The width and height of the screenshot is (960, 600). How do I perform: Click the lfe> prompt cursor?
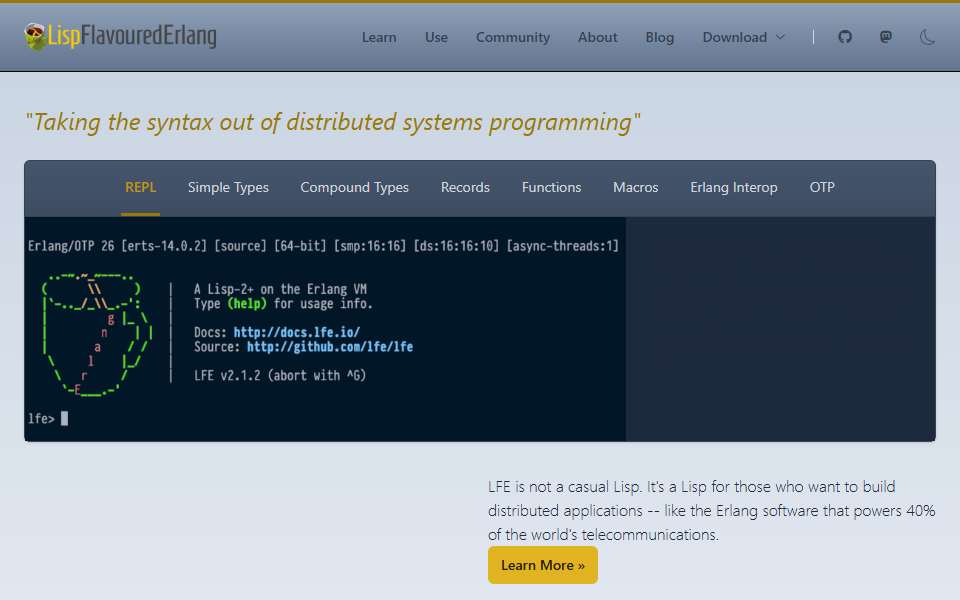pos(64,418)
